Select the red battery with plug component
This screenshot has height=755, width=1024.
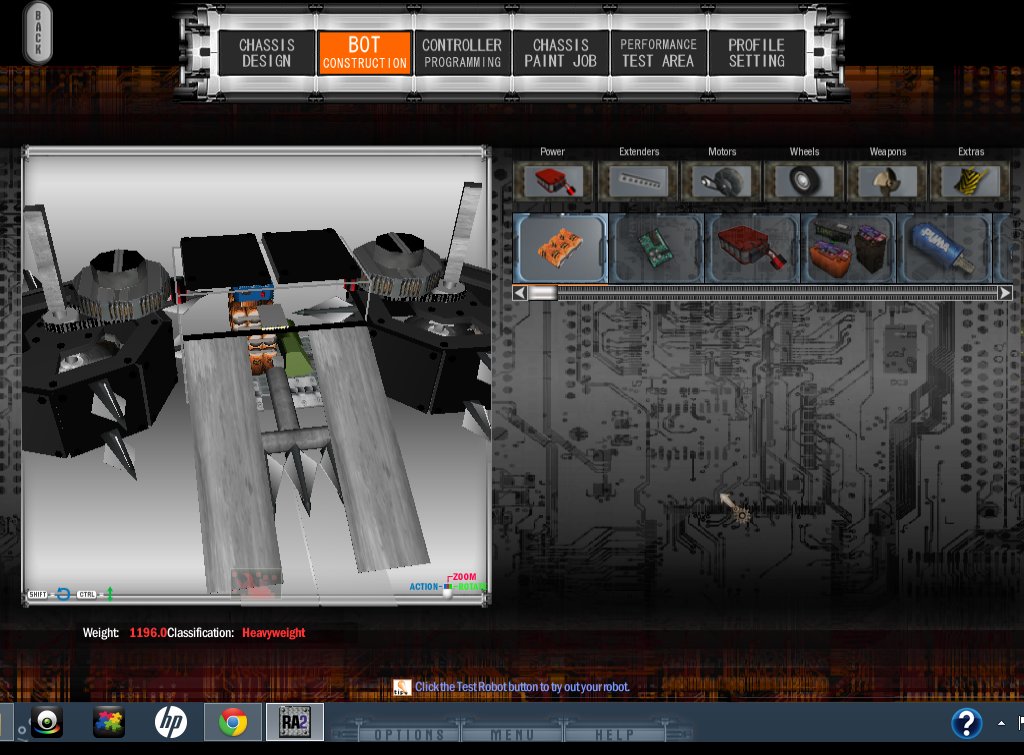coord(752,248)
